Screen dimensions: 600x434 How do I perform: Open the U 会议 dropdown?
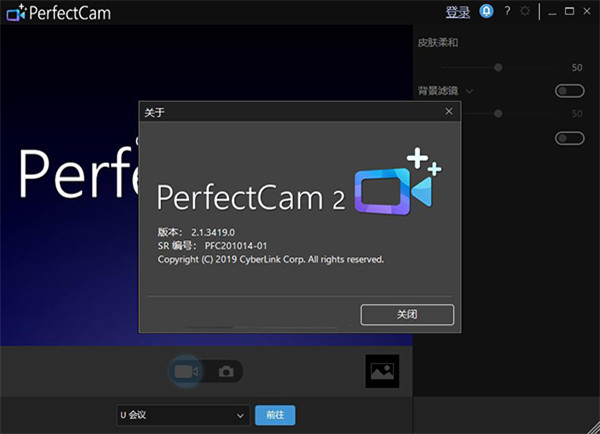pyautogui.click(x=183, y=415)
